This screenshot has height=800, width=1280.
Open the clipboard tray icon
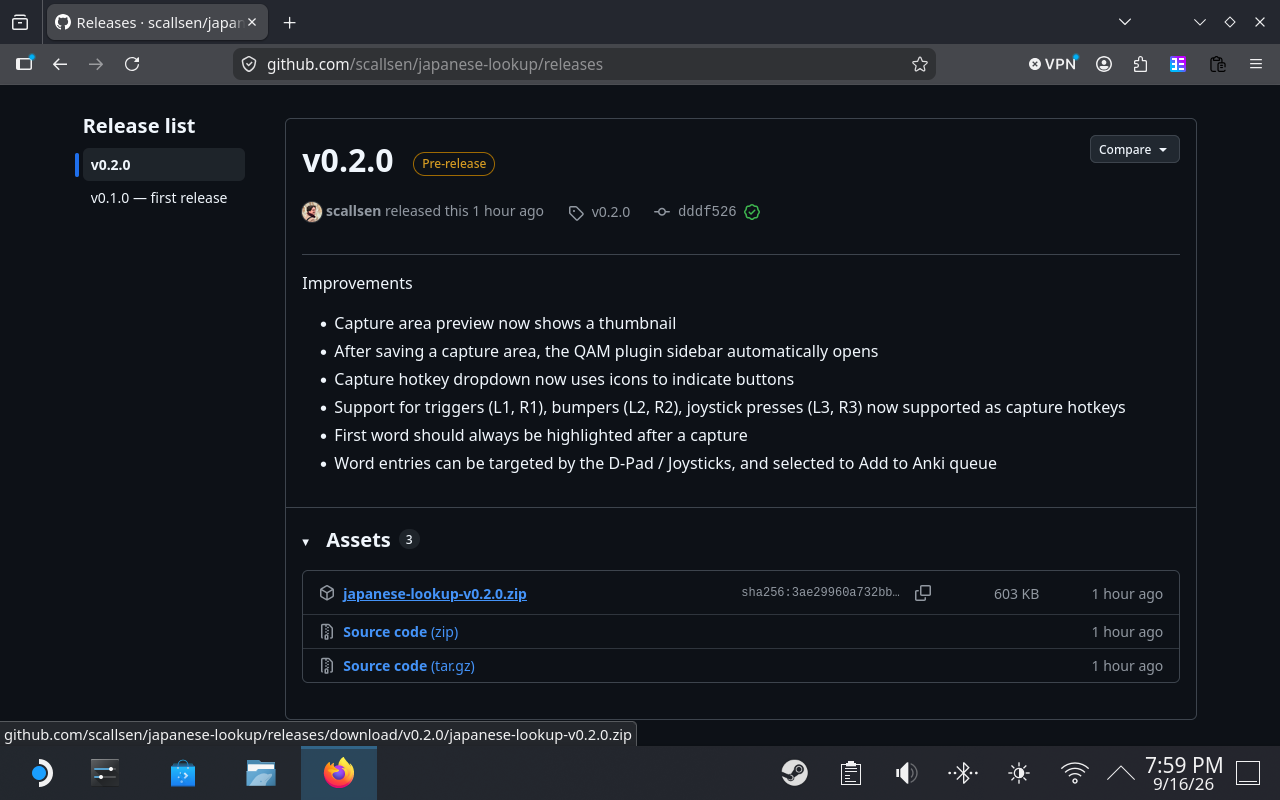[851, 773]
